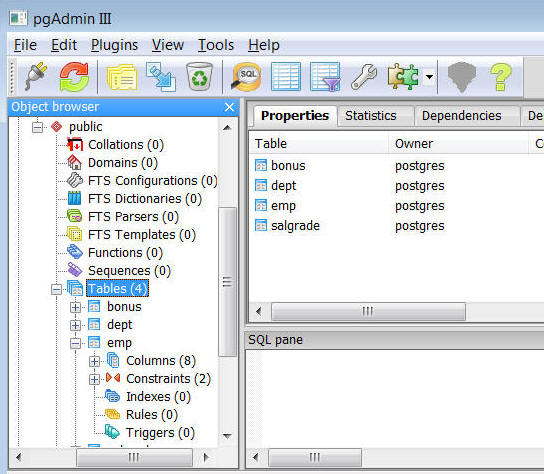
Task: Open the SQL query tool
Action: 246,76
